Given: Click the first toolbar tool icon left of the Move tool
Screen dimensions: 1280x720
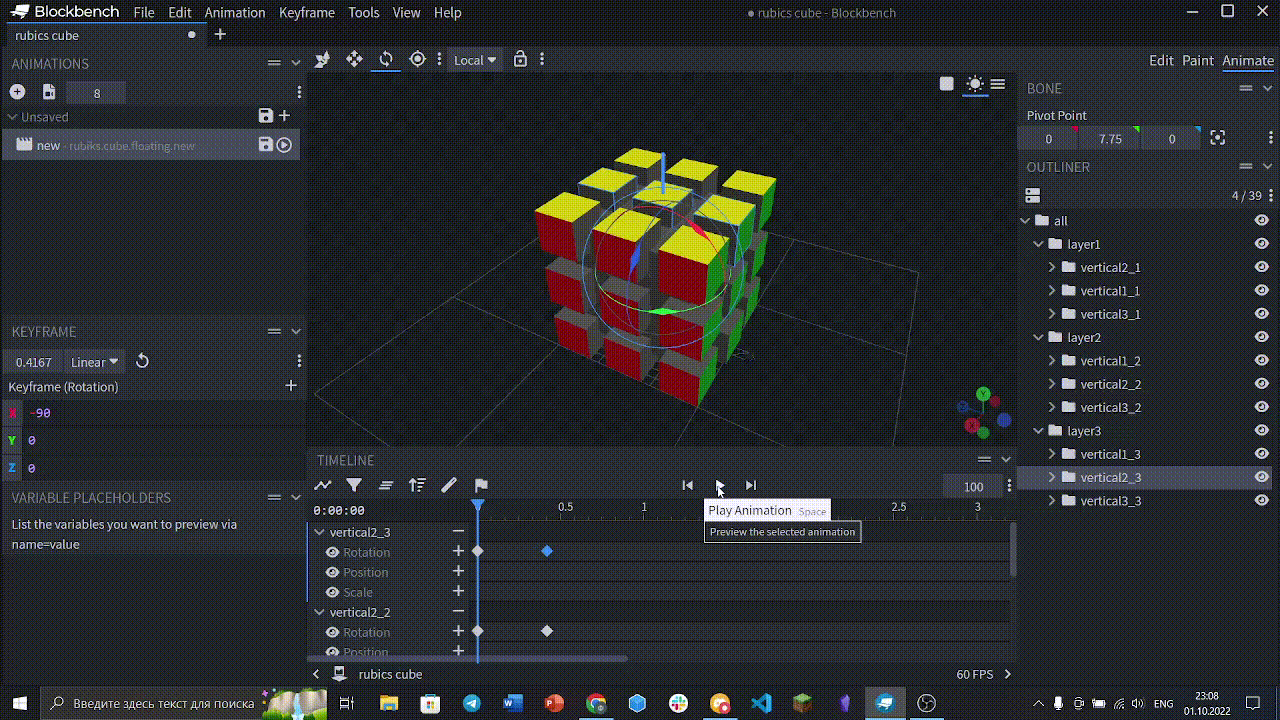Looking at the screenshot, I should (322, 60).
